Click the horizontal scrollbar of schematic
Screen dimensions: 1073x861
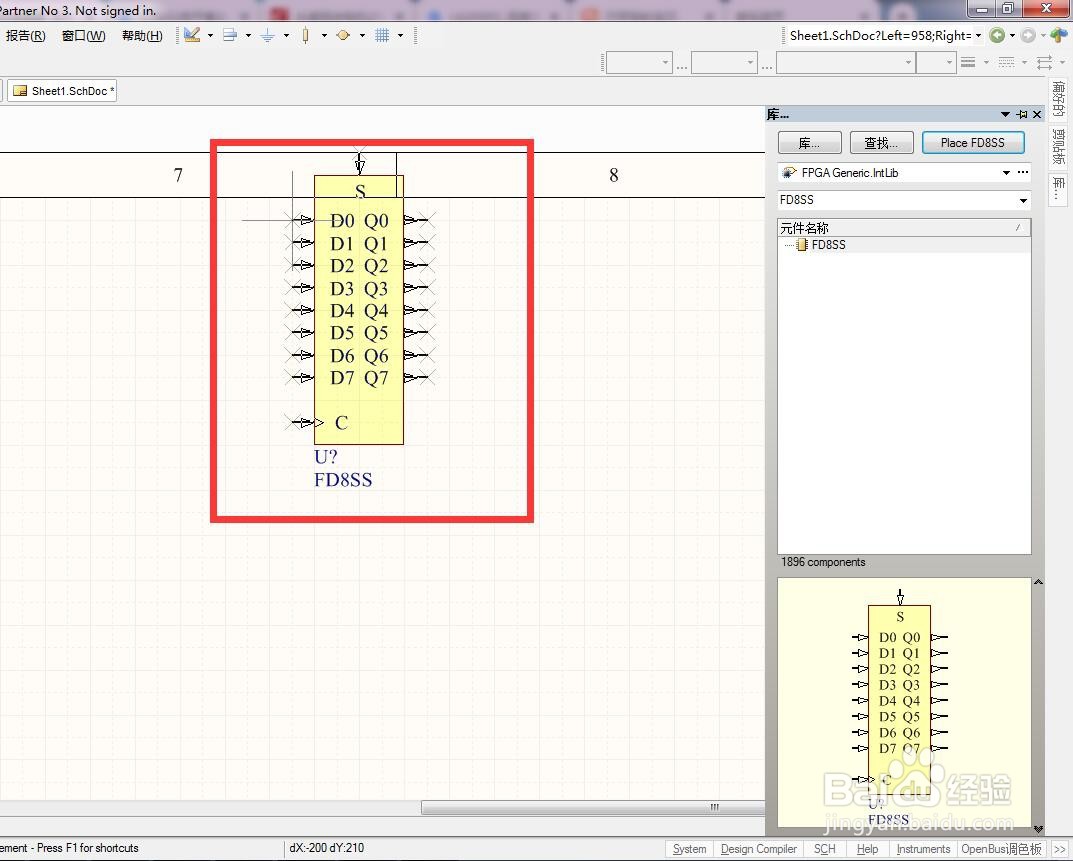point(593,808)
